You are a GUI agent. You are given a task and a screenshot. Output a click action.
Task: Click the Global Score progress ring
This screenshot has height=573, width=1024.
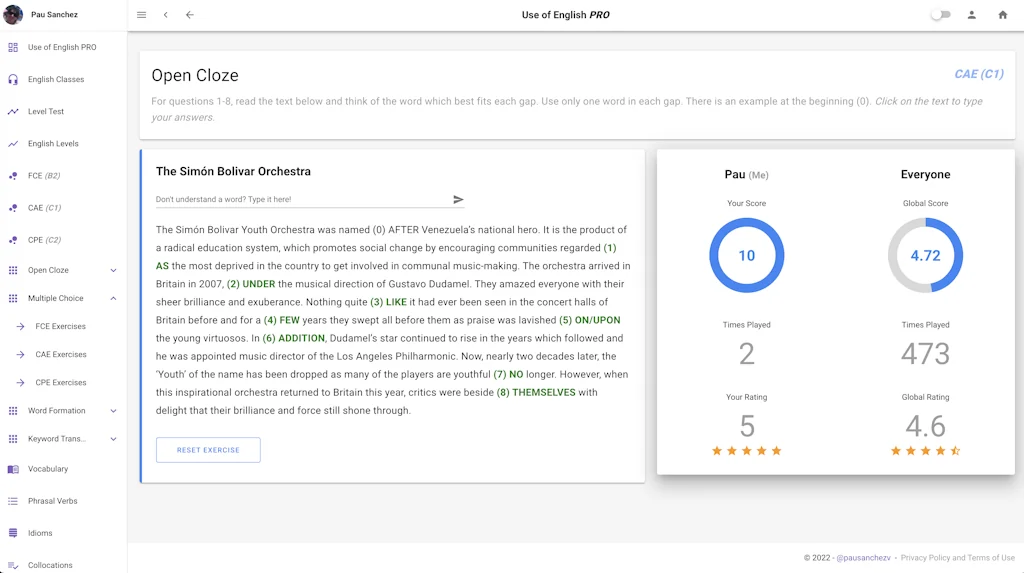tap(925, 255)
